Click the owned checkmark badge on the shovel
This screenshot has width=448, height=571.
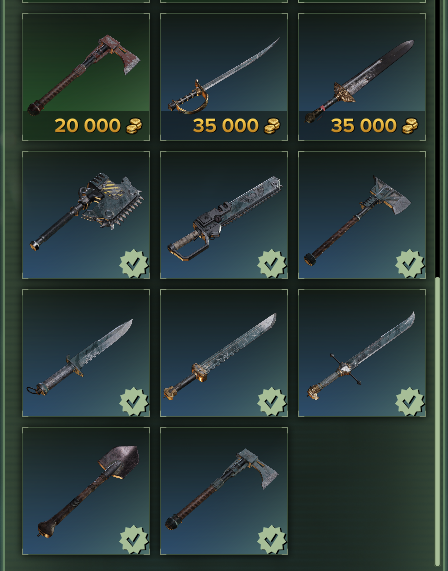point(134,540)
